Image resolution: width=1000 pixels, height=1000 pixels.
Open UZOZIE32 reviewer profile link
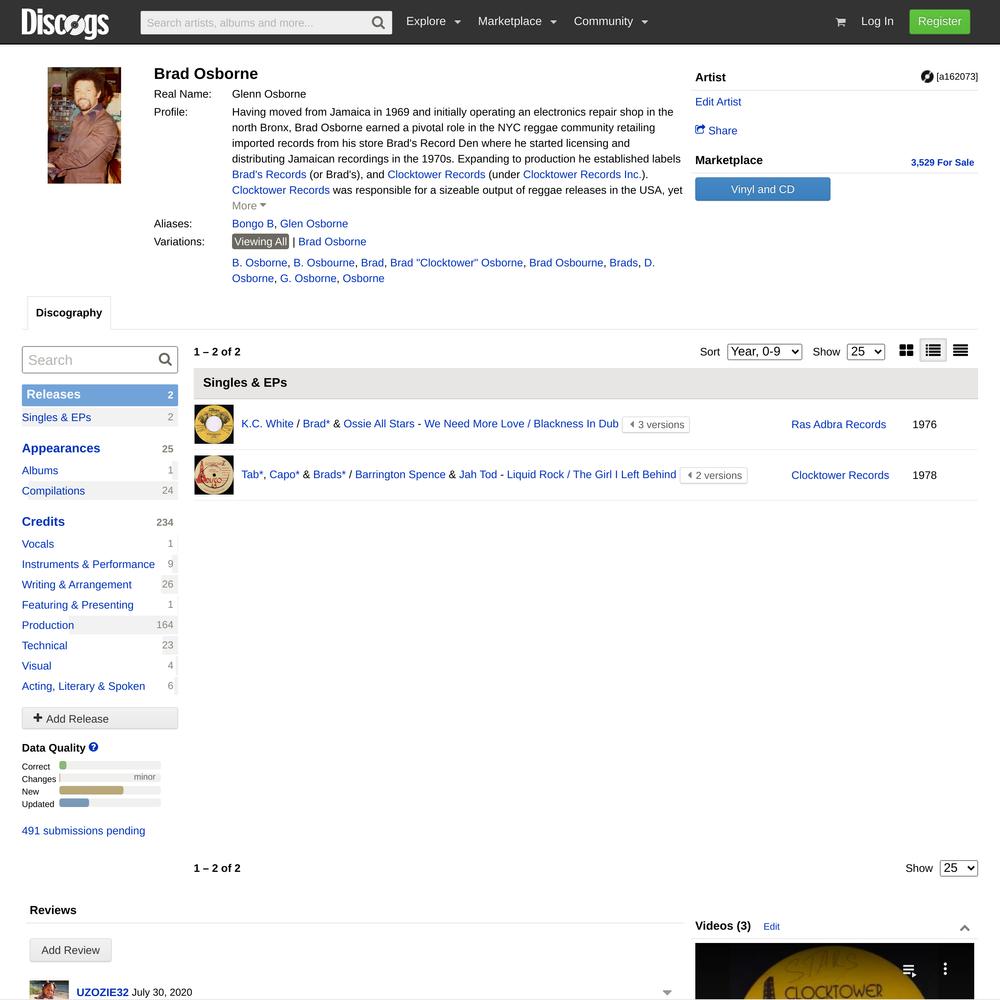pyautogui.click(x=102, y=992)
